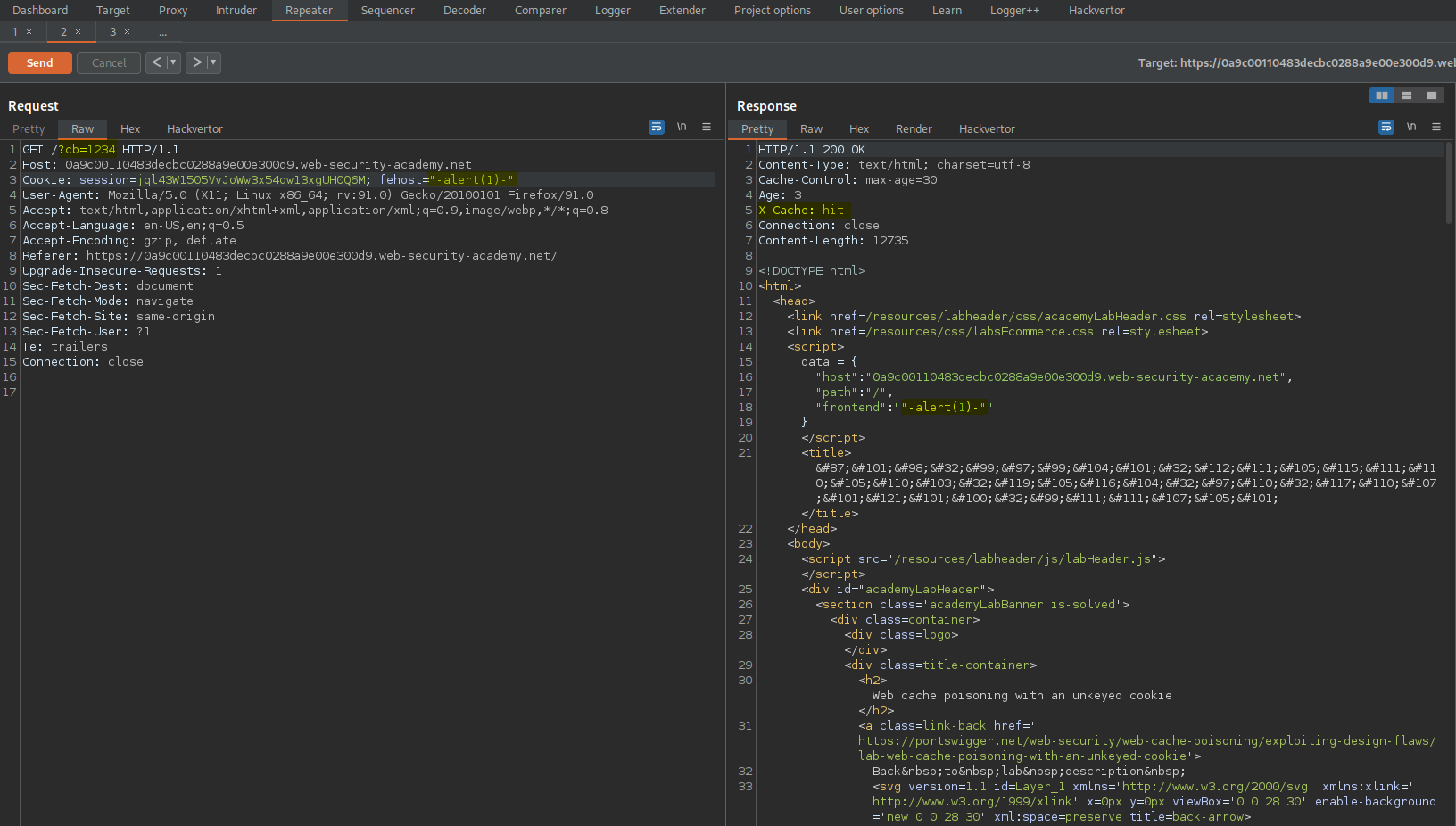Open the back history dropdown arrow
1456x826 pixels.
(x=173, y=62)
